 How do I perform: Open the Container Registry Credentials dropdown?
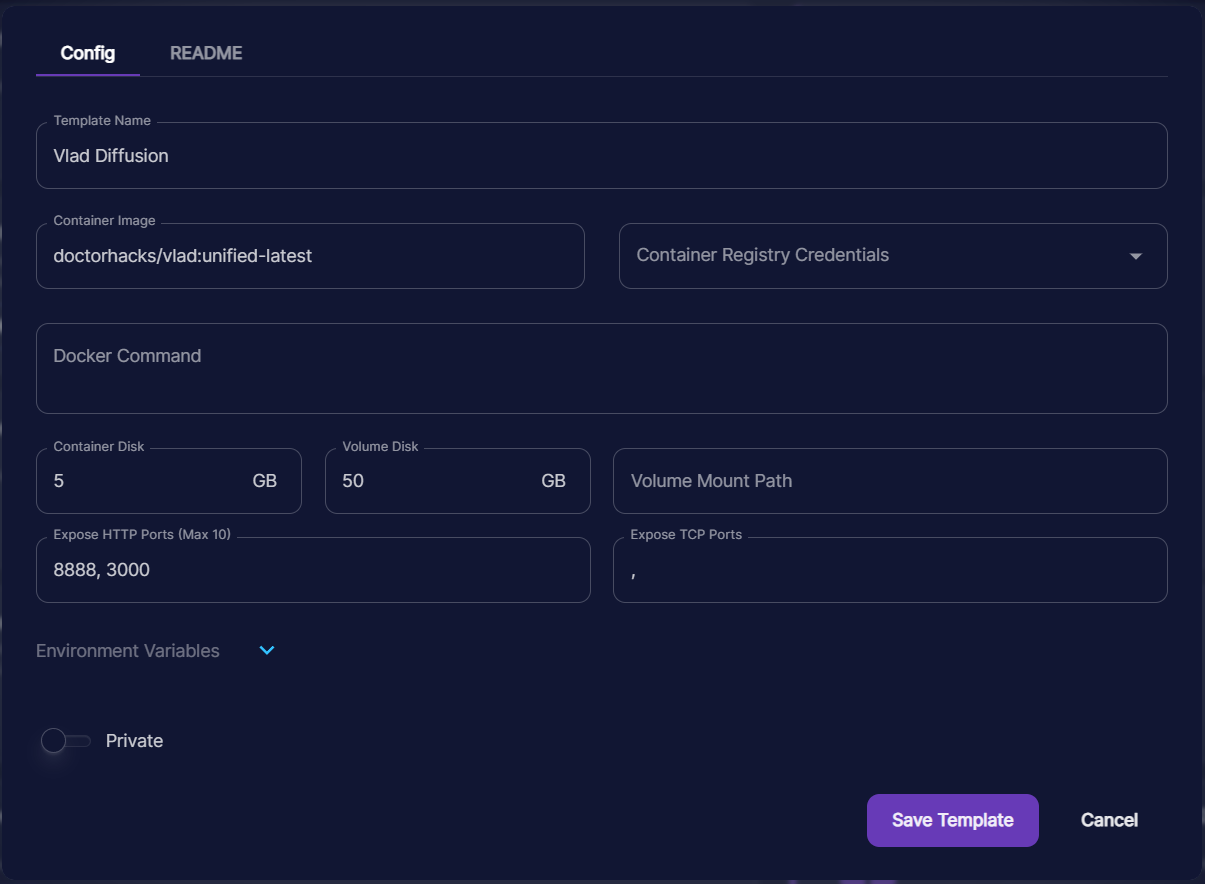[x=880, y=256]
